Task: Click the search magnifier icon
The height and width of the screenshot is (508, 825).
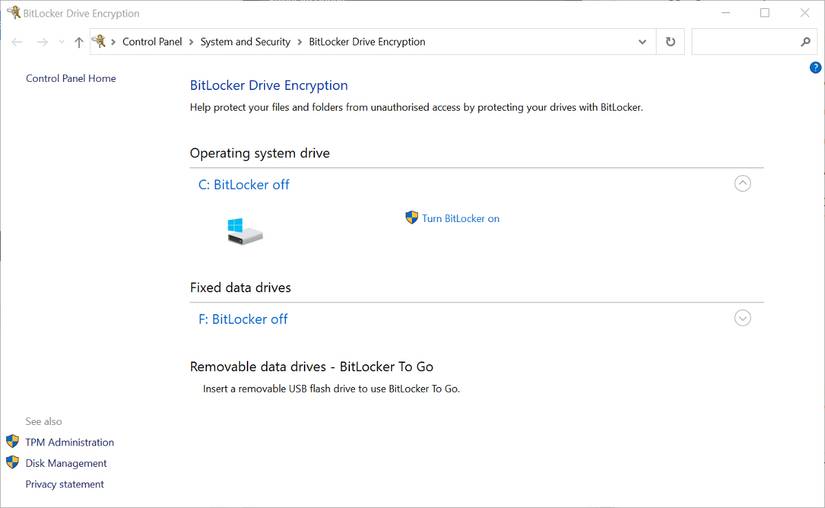Action: tap(806, 42)
